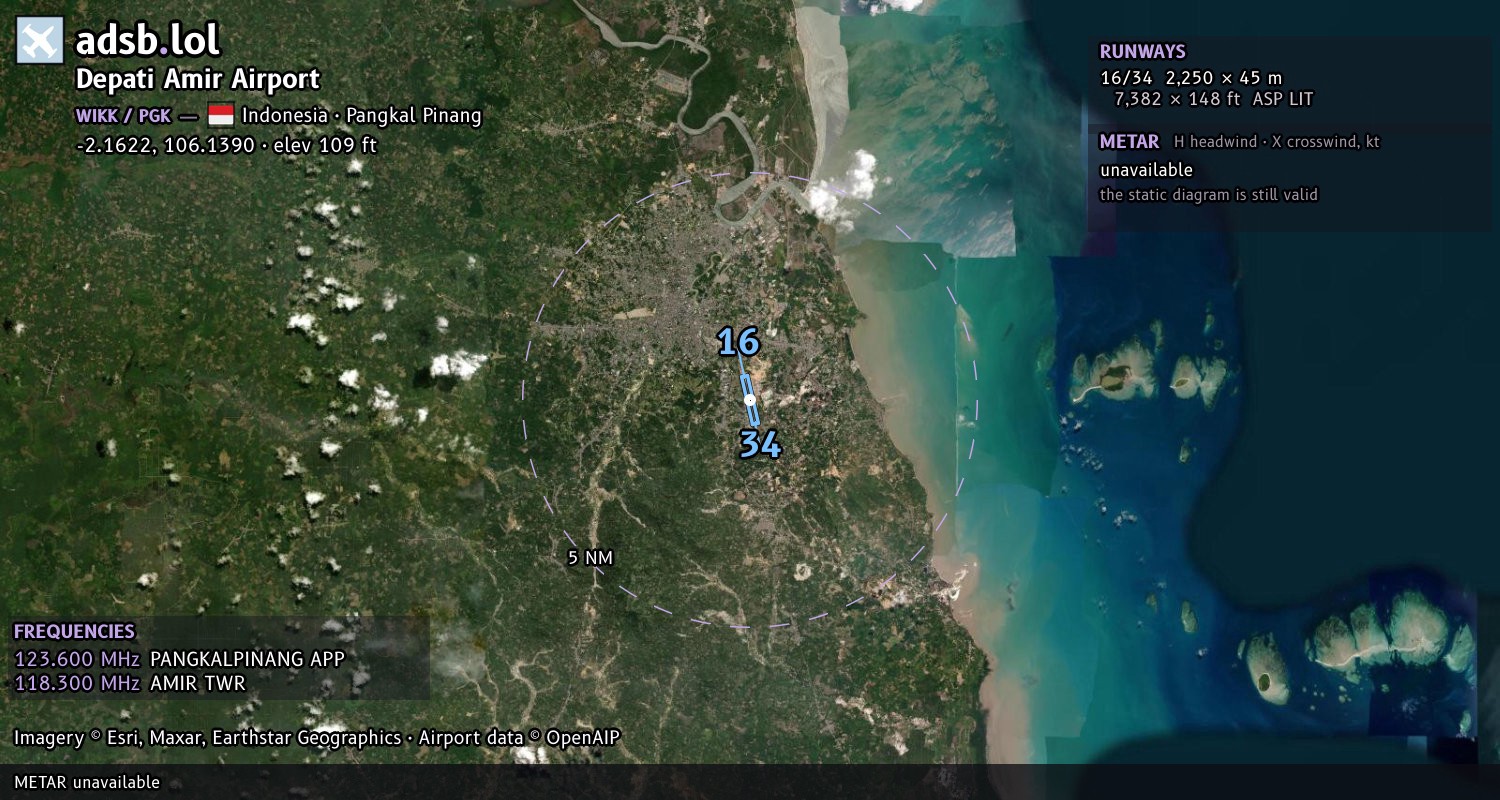
Task: Click the METAR panel heading
Action: coord(1130,142)
